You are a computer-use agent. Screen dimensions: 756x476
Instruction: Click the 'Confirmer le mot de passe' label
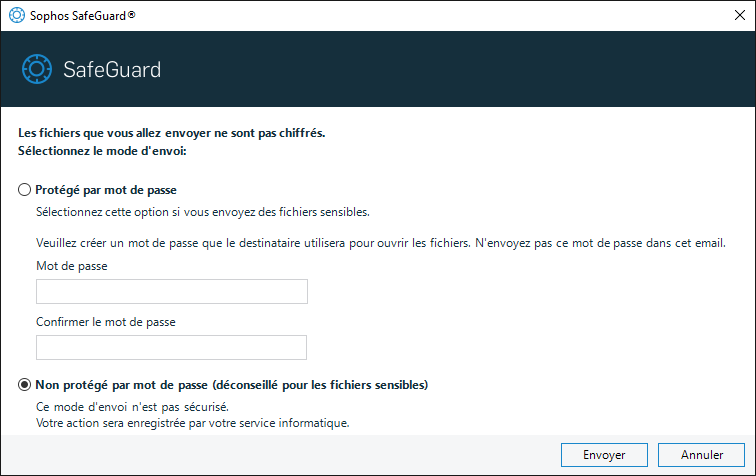click(x=106, y=322)
